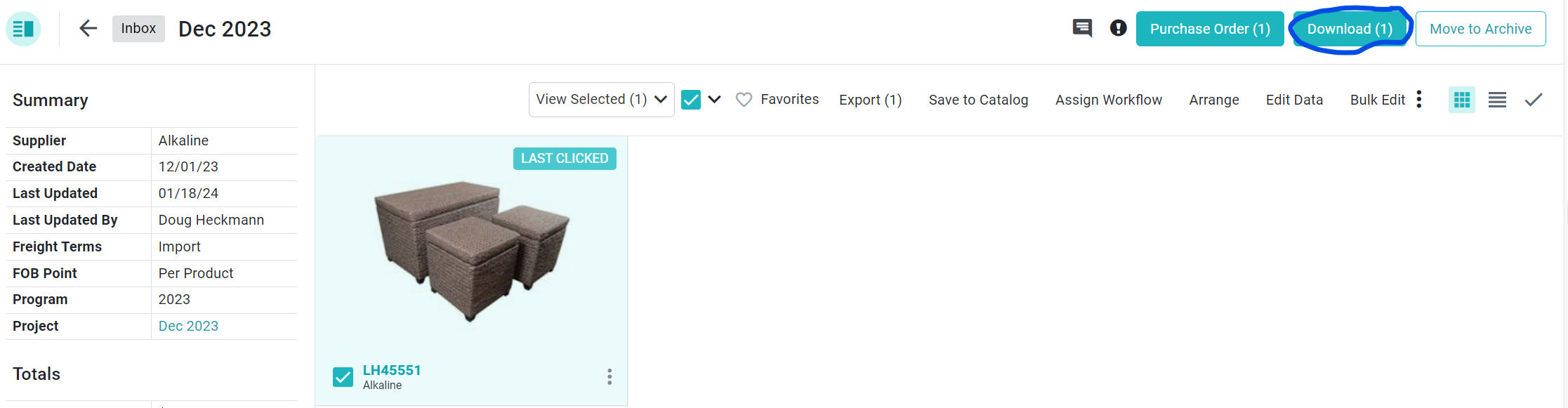
Task: Add to Favorites with heart icon
Action: (744, 100)
